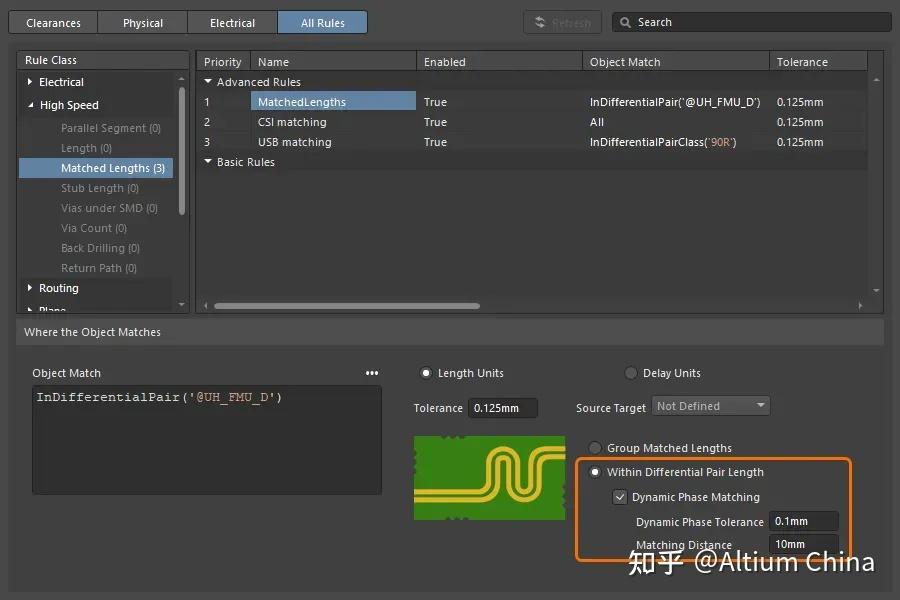Sort by the Tolerance column header
900x600 pixels.
pos(818,62)
